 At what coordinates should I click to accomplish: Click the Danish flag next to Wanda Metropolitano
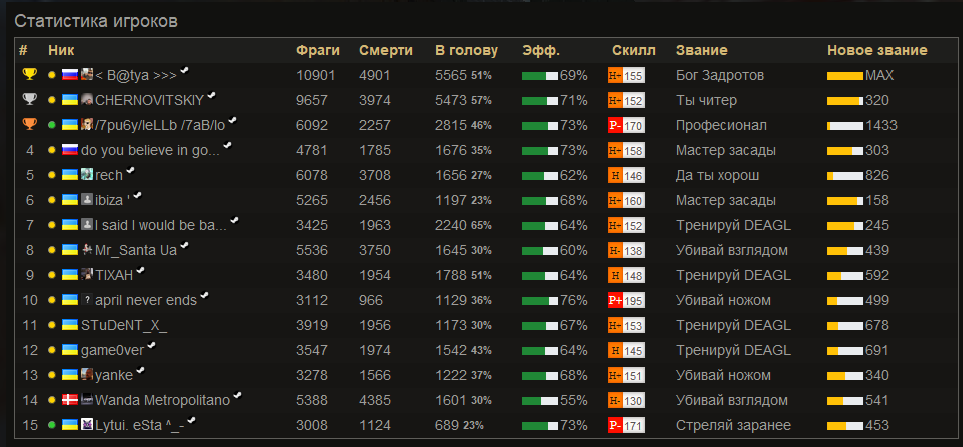pos(70,400)
